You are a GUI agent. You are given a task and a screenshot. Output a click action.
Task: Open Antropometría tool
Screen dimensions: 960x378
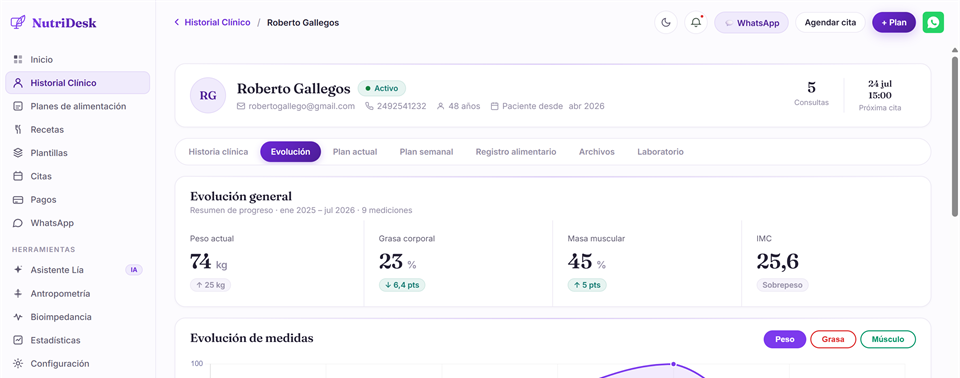[x=77, y=293]
